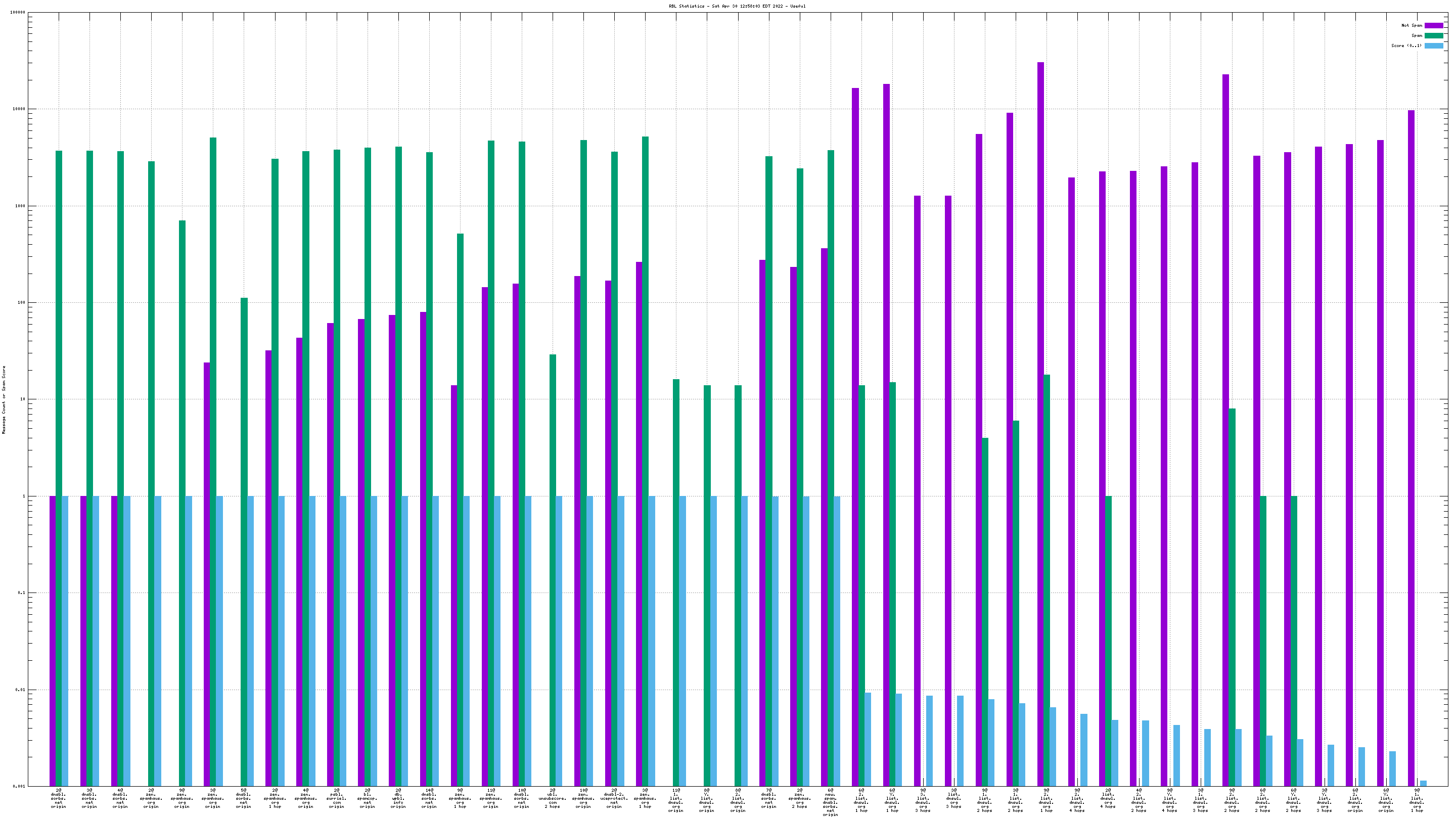Click the 'ubl.unsubscore.com 2 hops' x-axis label

pyautogui.click(x=552, y=798)
